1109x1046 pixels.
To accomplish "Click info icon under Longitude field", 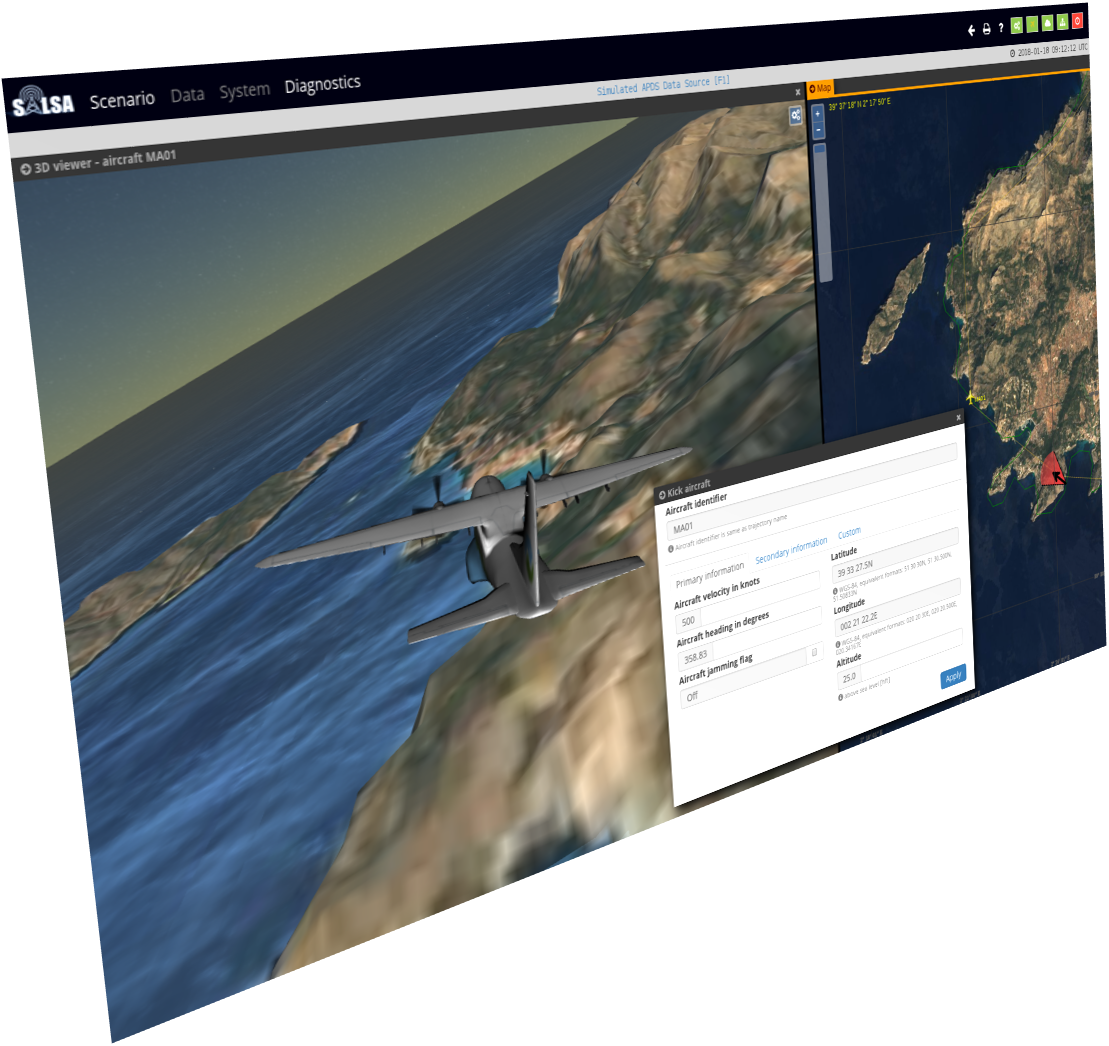I will click(838, 644).
